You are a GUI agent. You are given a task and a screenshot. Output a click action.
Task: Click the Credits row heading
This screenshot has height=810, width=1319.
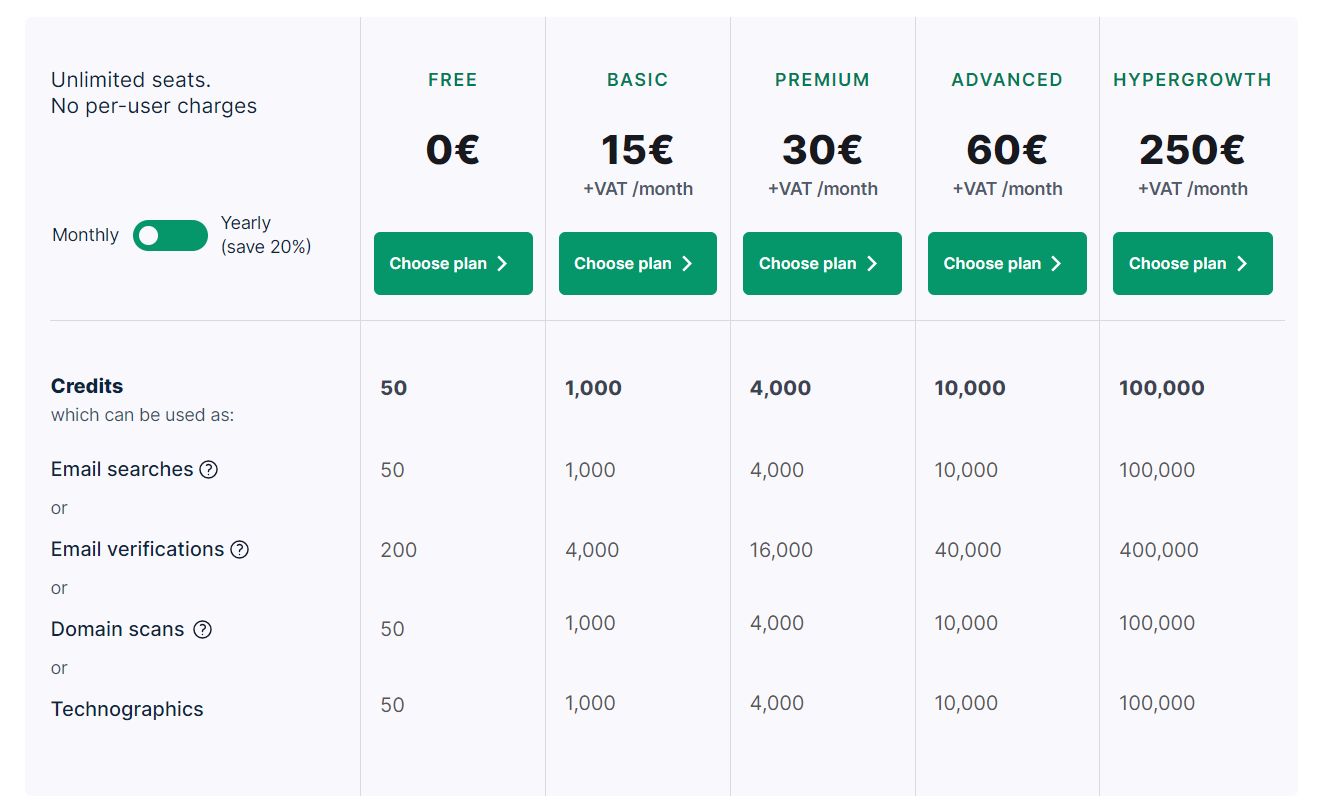point(87,387)
